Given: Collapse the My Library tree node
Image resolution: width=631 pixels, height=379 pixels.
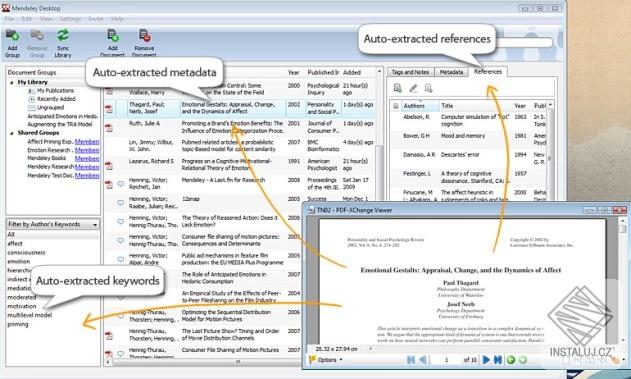Looking at the screenshot, I should 12,82.
